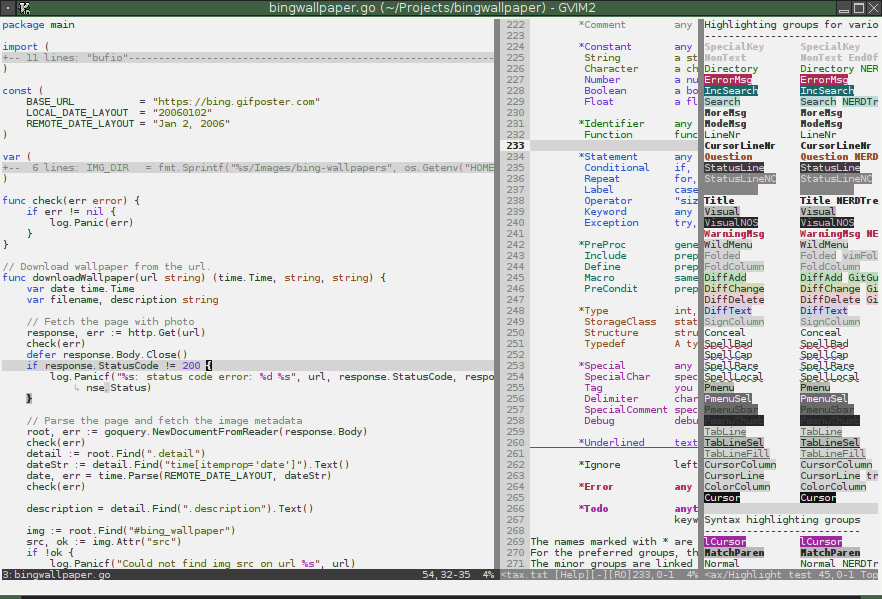This screenshot has width=882, height=599.
Task: Click the 'Highlight test' status line
Action: click(x=791, y=575)
